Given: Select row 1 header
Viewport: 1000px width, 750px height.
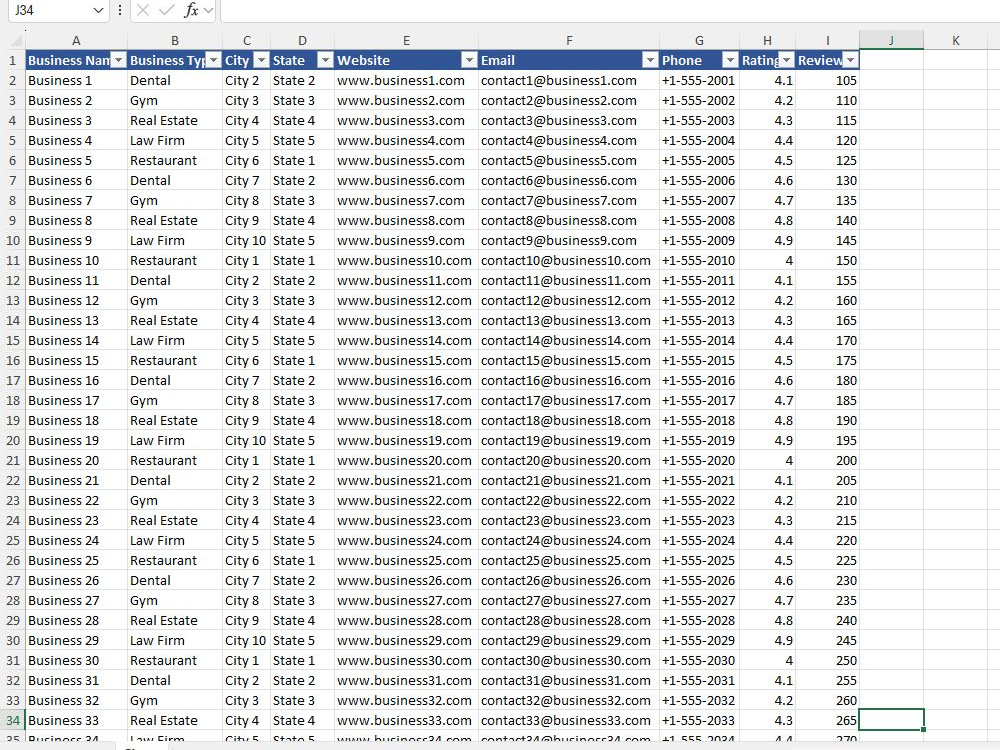Looking at the screenshot, I should pos(13,60).
